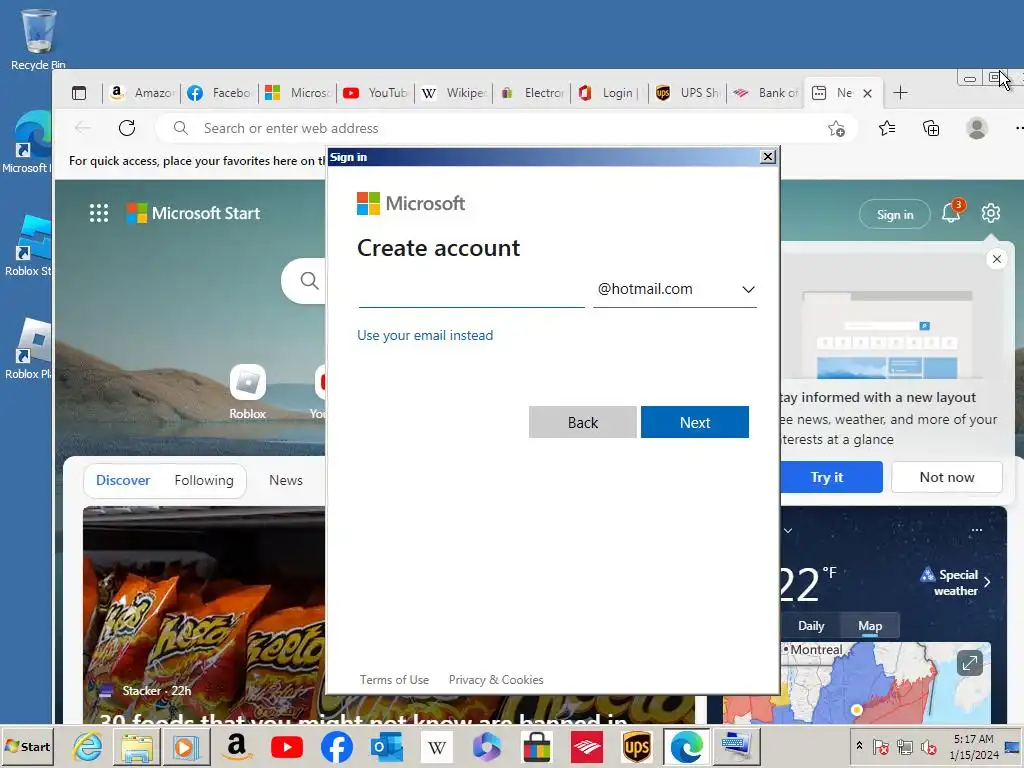Switch to the Bank of America tab
The image size is (1024, 768).
point(765,93)
